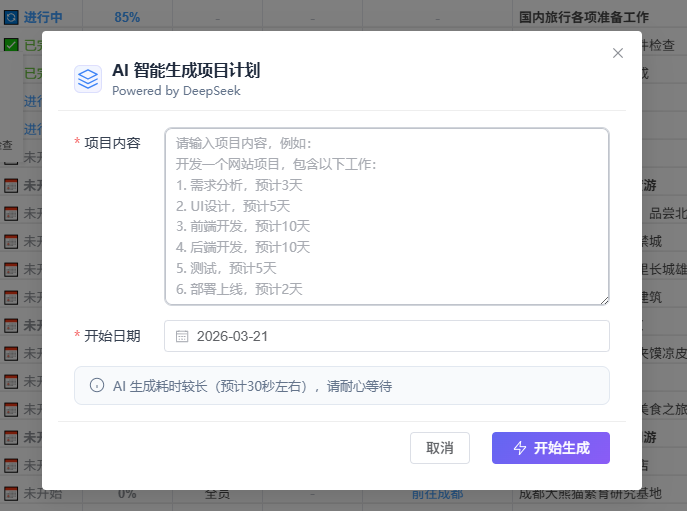
Task: Close the AI project plan dialog
Action: pos(618,53)
